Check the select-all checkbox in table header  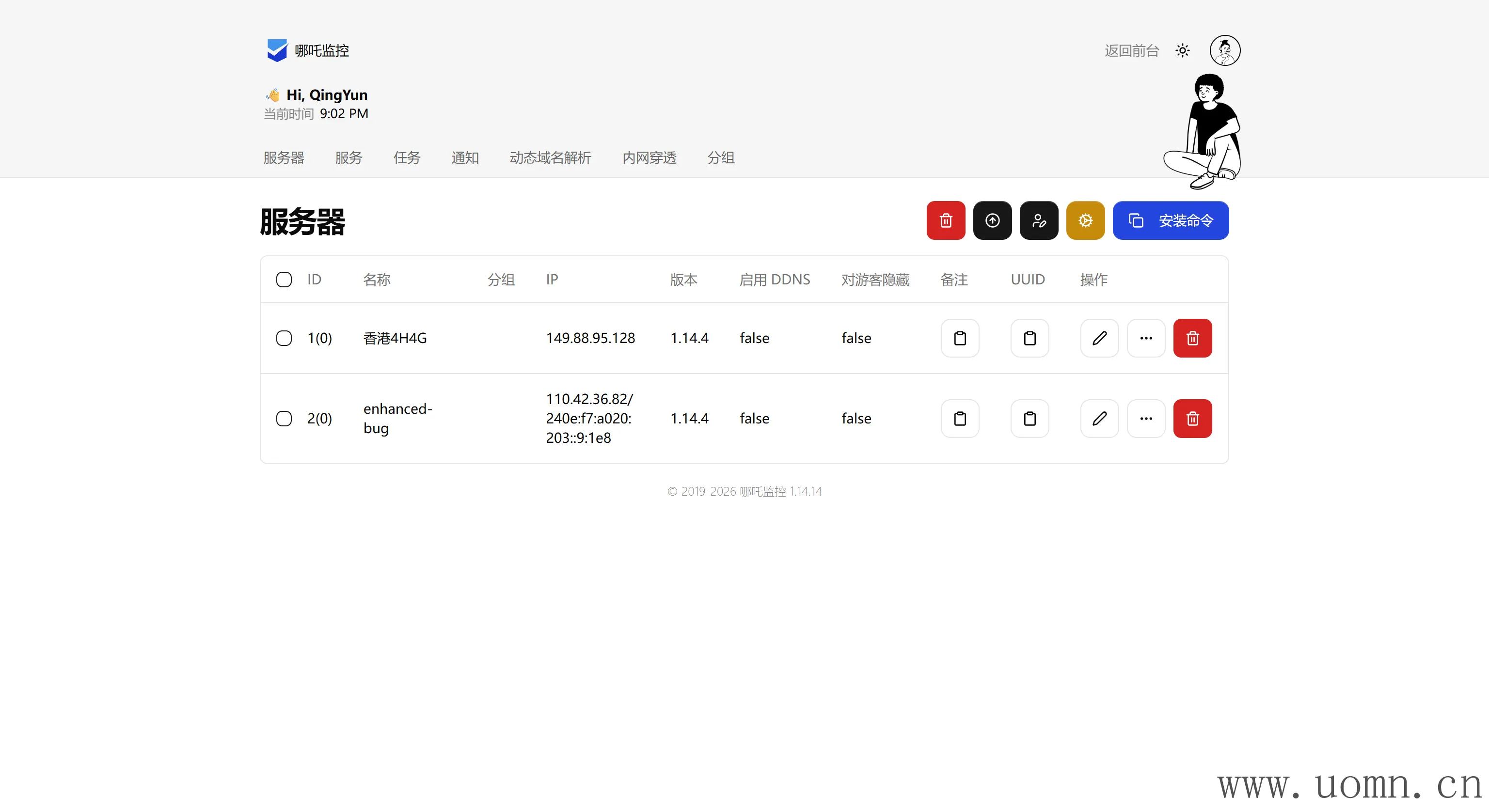click(284, 280)
